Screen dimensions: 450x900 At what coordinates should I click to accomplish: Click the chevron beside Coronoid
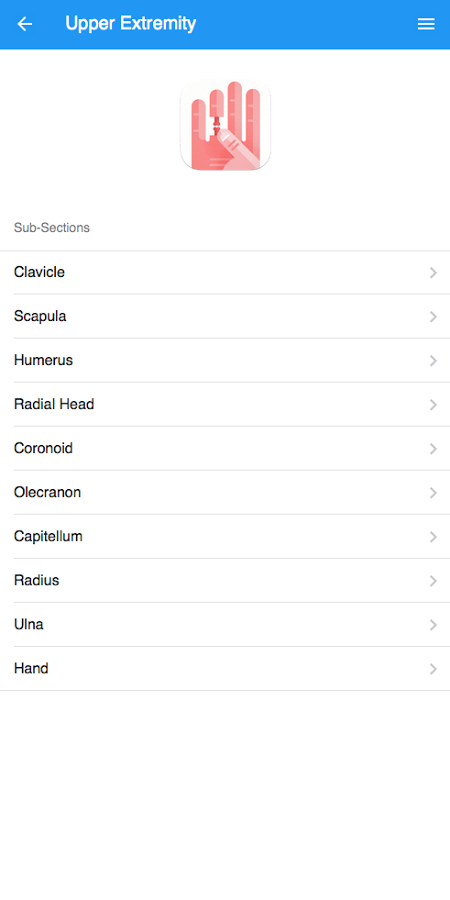[433, 449]
